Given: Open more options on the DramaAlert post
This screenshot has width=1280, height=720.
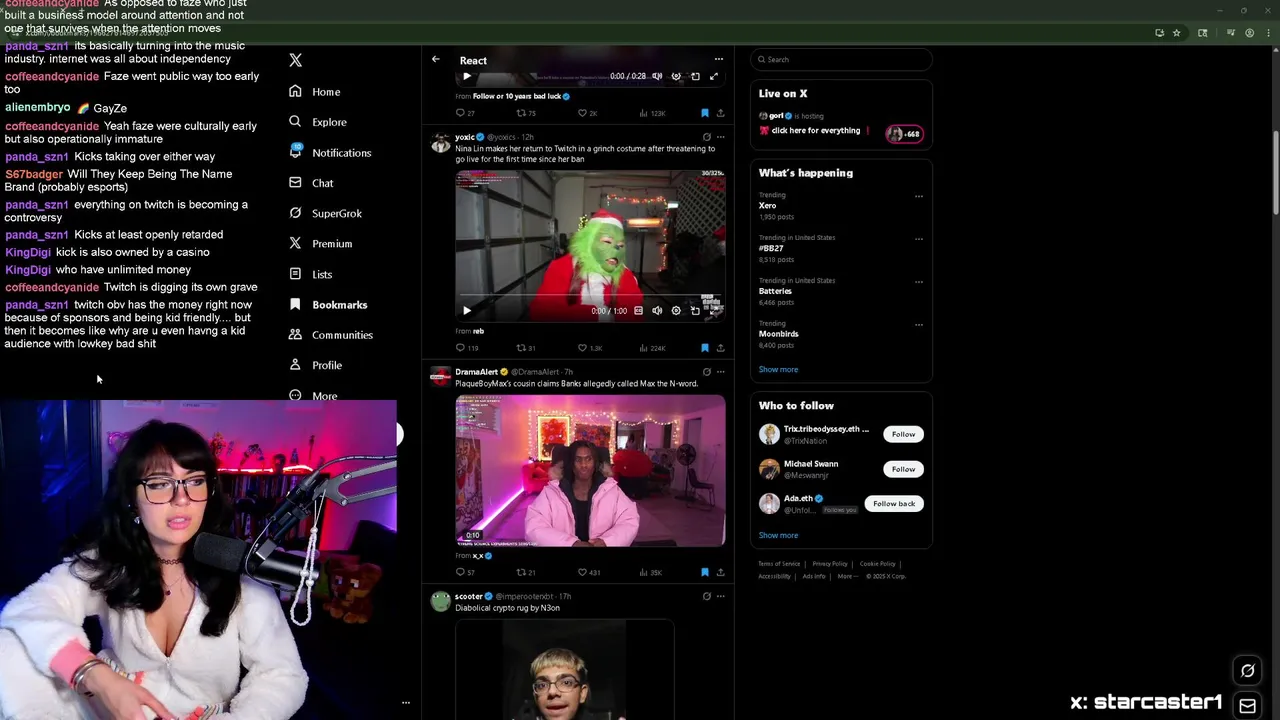Looking at the screenshot, I should click(x=720, y=372).
